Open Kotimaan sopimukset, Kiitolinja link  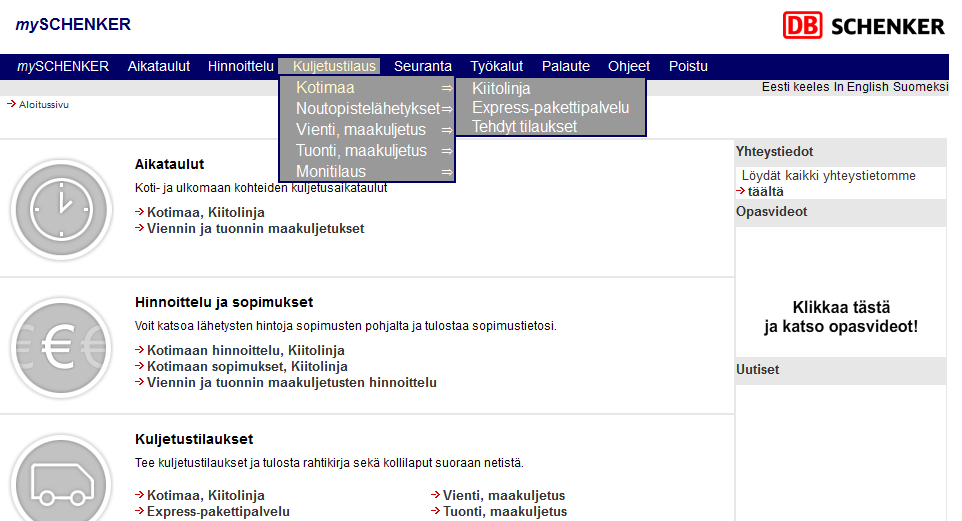coord(247,366)
